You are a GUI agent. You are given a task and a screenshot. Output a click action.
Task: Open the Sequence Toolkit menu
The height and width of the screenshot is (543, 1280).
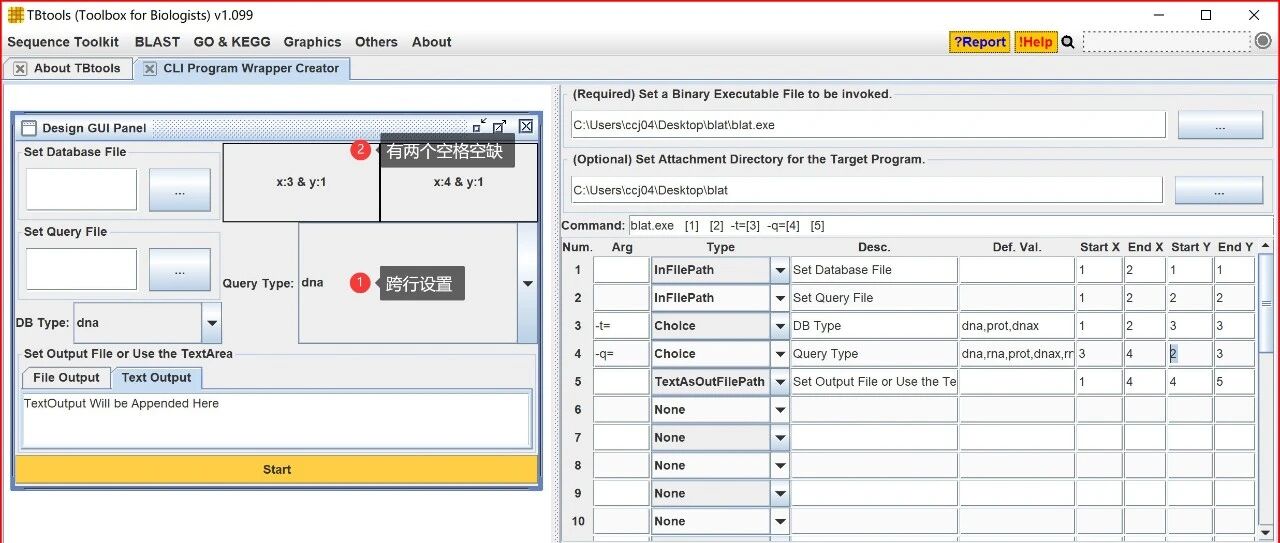63,42
